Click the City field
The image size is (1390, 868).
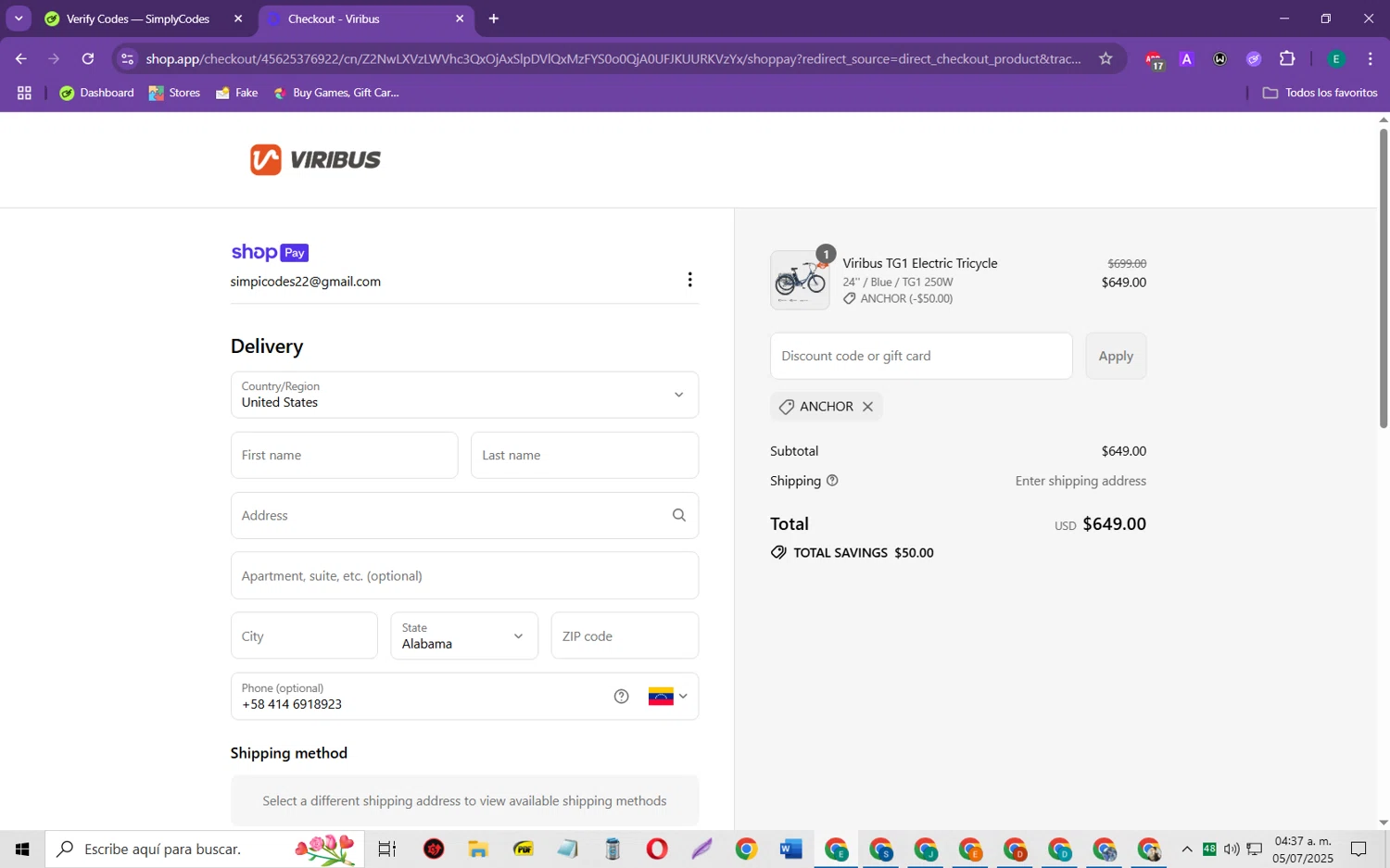pyautogui.click(x=304, y=635)
